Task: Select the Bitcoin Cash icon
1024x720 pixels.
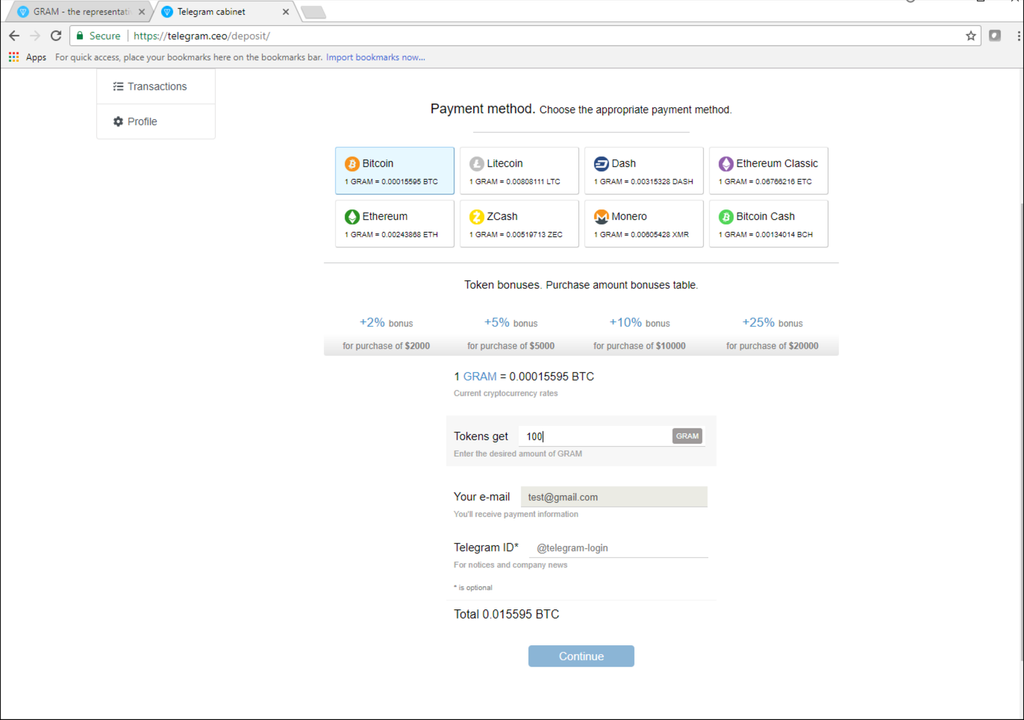Action: [726, 217]
